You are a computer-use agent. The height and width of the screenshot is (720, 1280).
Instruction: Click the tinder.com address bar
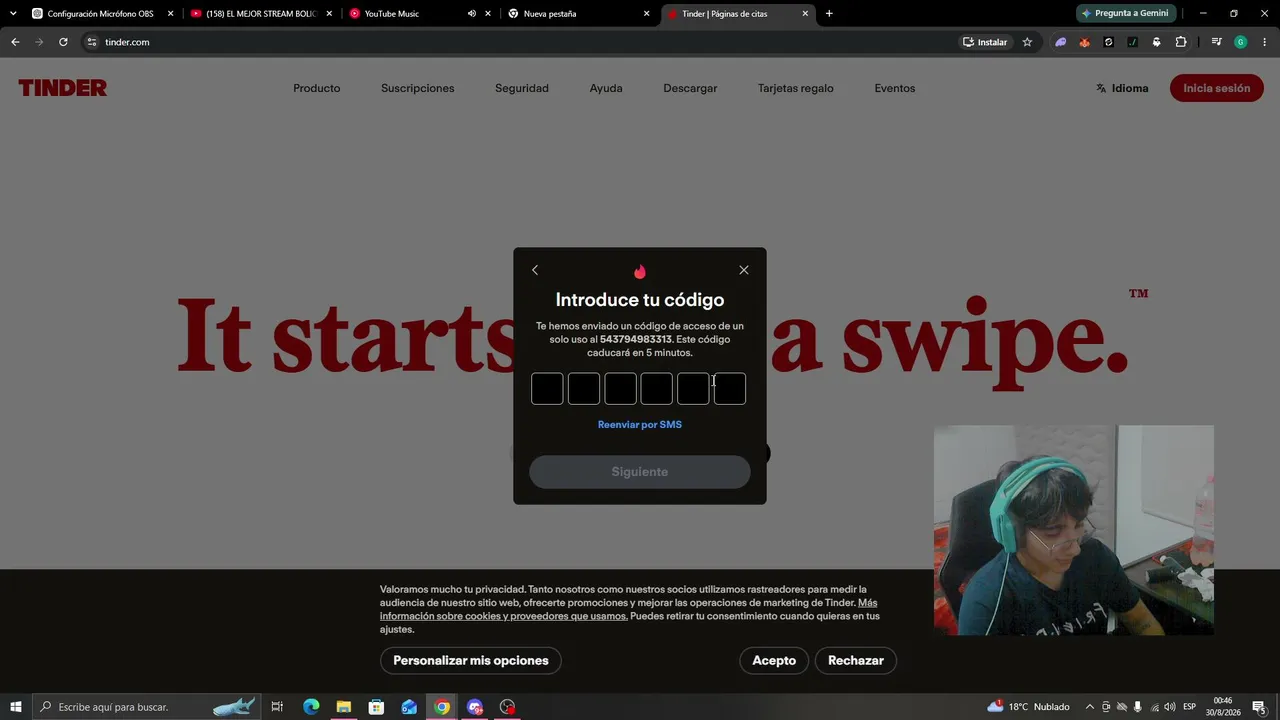(520, 42)
